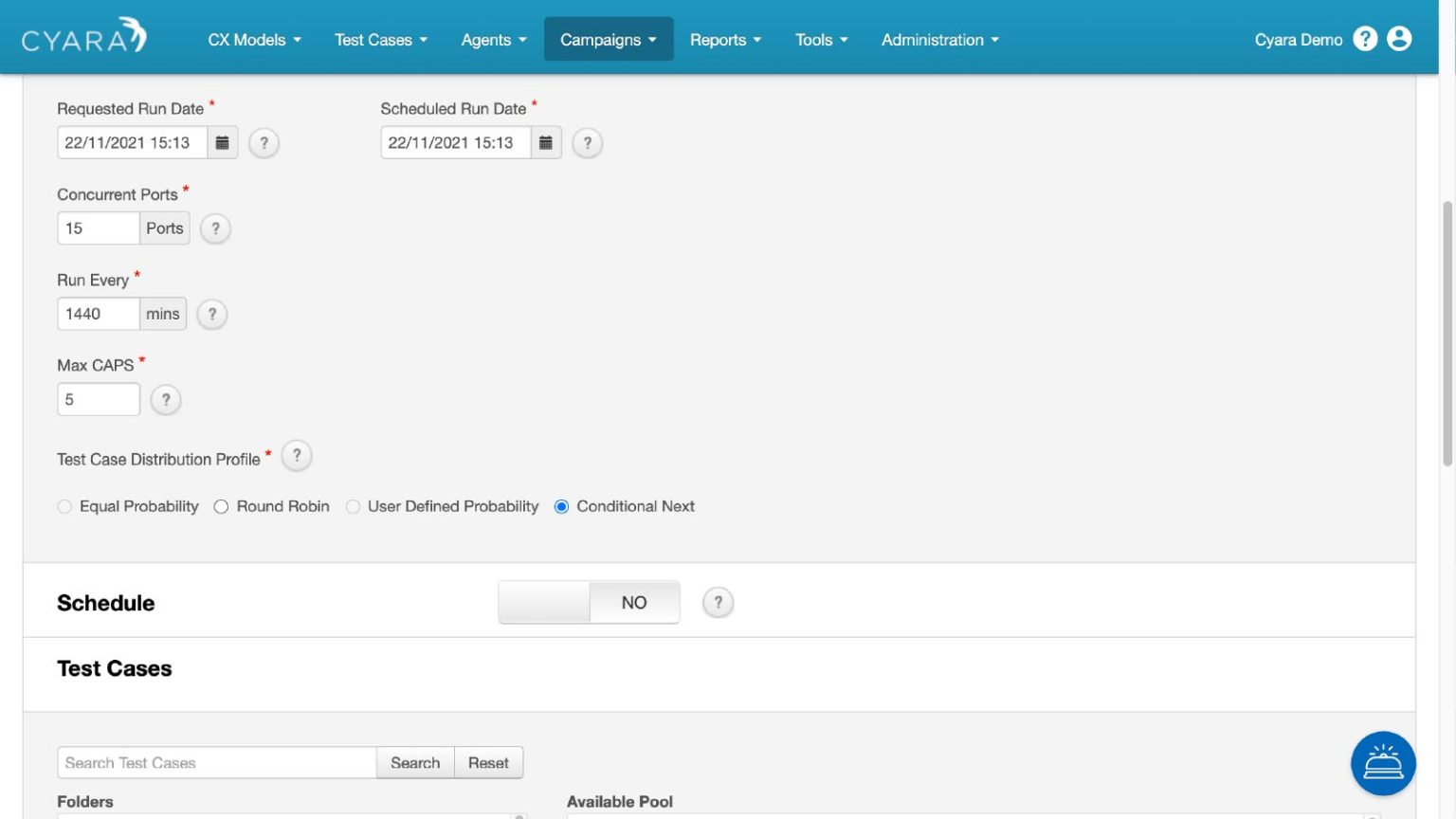Select the Equal Probability distribution option
Screen dimensions: 1456x819
(64, 506)
